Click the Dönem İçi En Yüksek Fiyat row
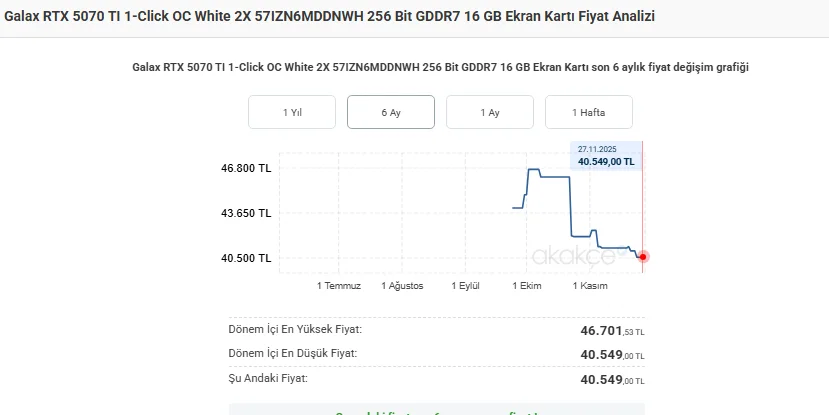 click(x=437, y=330)
